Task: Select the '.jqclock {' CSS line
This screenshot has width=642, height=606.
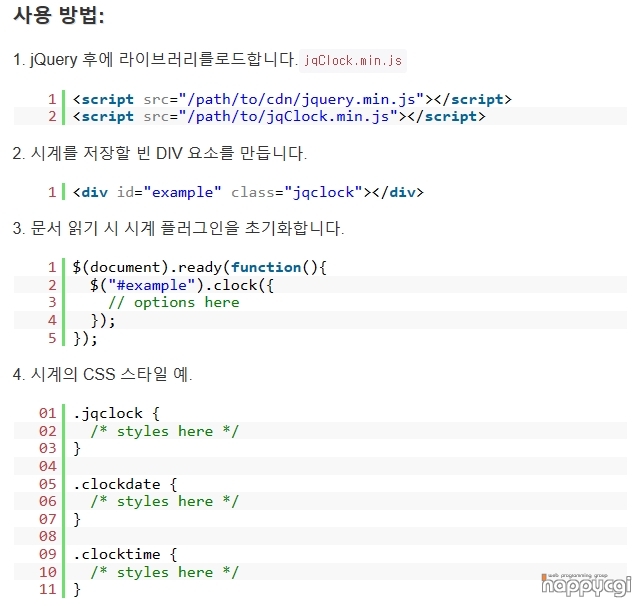Action: tap(116, 414)
